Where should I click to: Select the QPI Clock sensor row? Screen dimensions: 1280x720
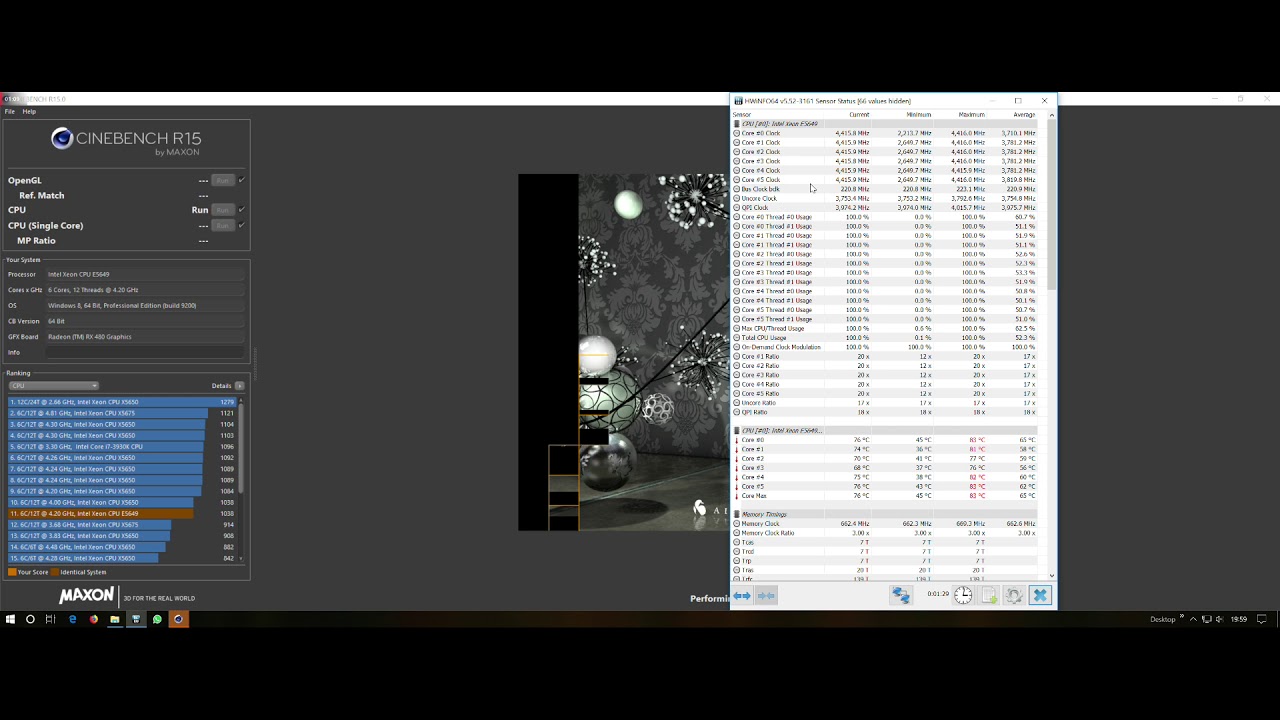(x=885, y=208)
